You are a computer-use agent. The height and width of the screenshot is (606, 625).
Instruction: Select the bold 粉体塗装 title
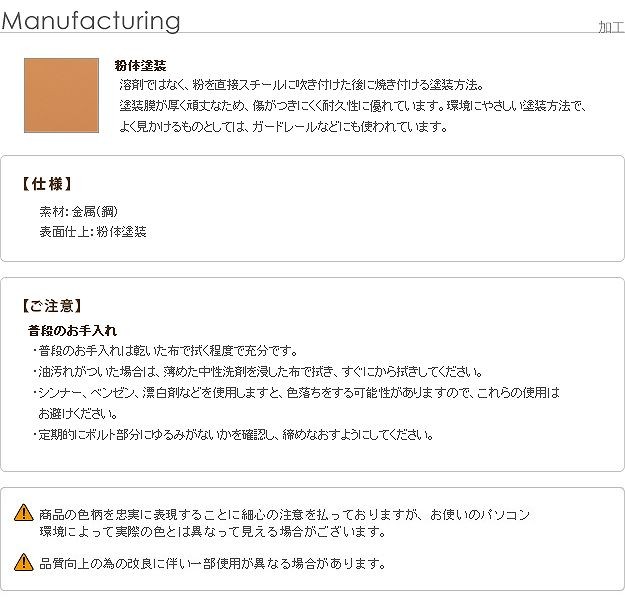point(141,65)
